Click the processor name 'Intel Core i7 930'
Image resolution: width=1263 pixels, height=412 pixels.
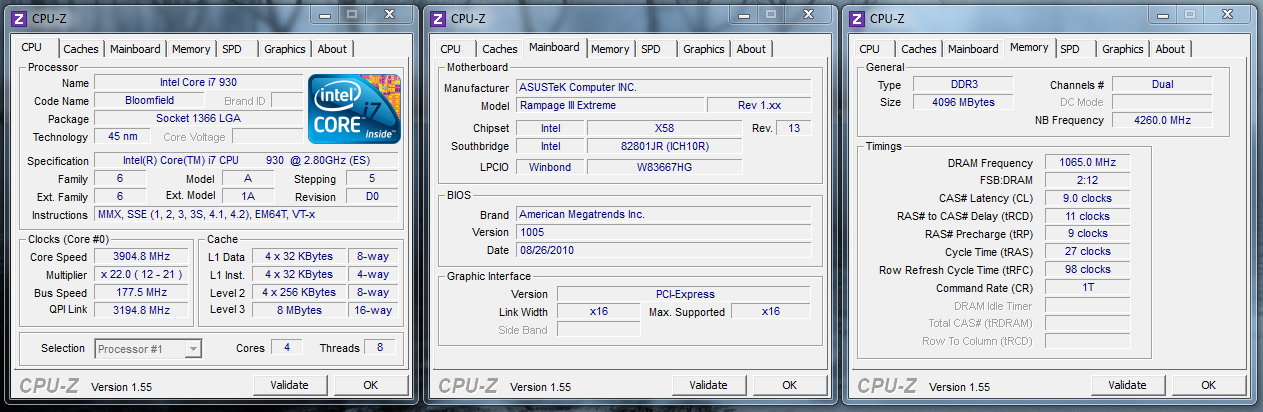click(x=198, y=83)
